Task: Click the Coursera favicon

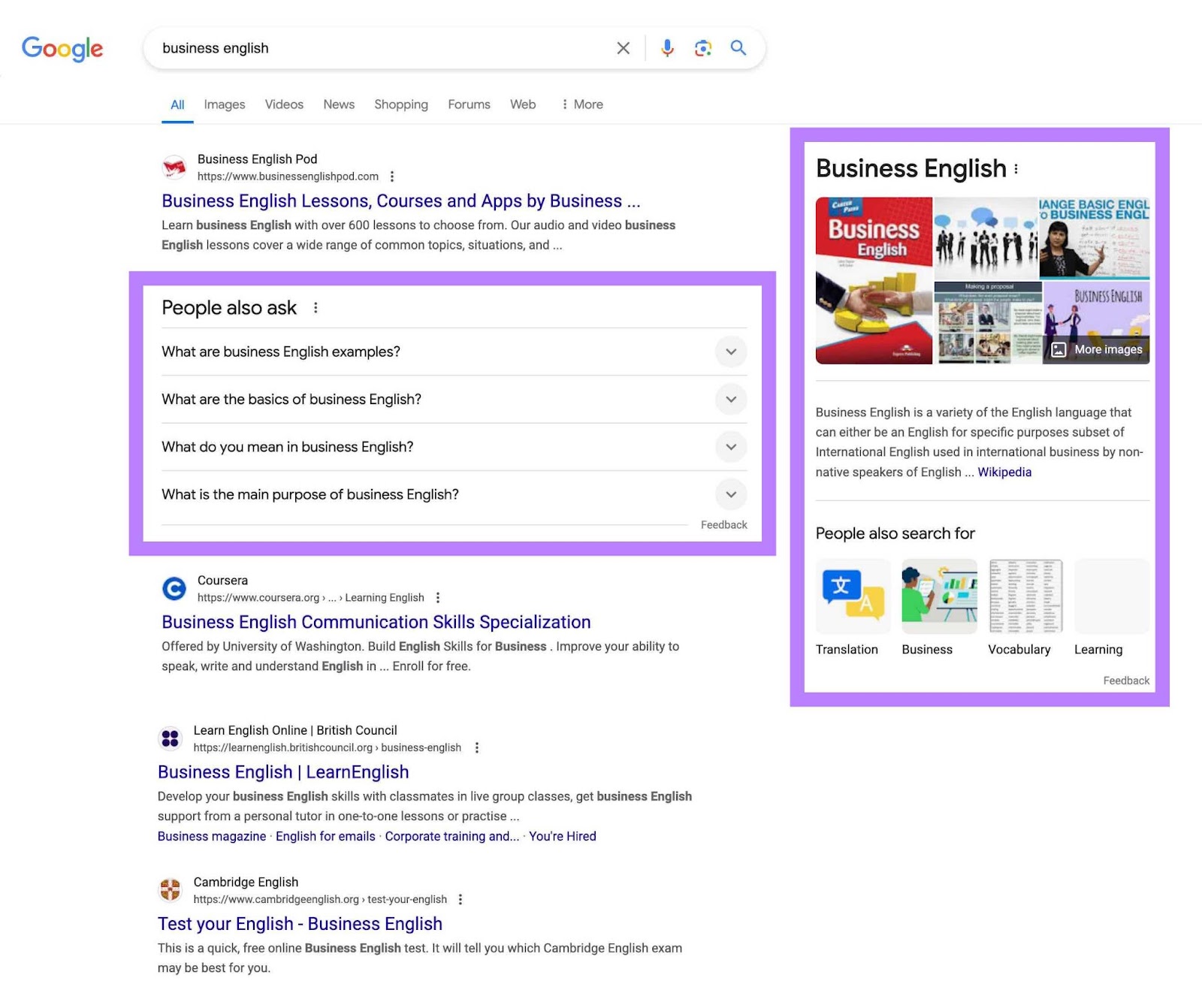Action: (x=174, y=589)
